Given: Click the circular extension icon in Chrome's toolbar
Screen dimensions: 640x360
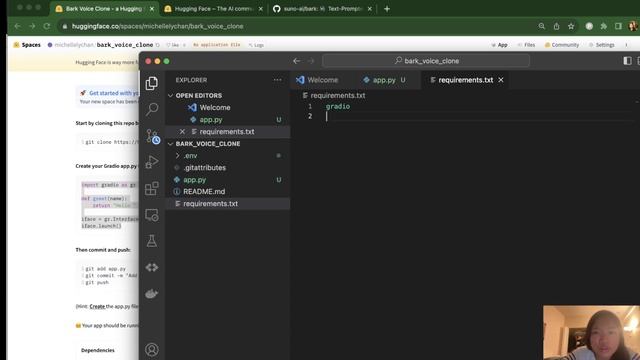Looking at the screenshot, I should (x=589, y=26).
